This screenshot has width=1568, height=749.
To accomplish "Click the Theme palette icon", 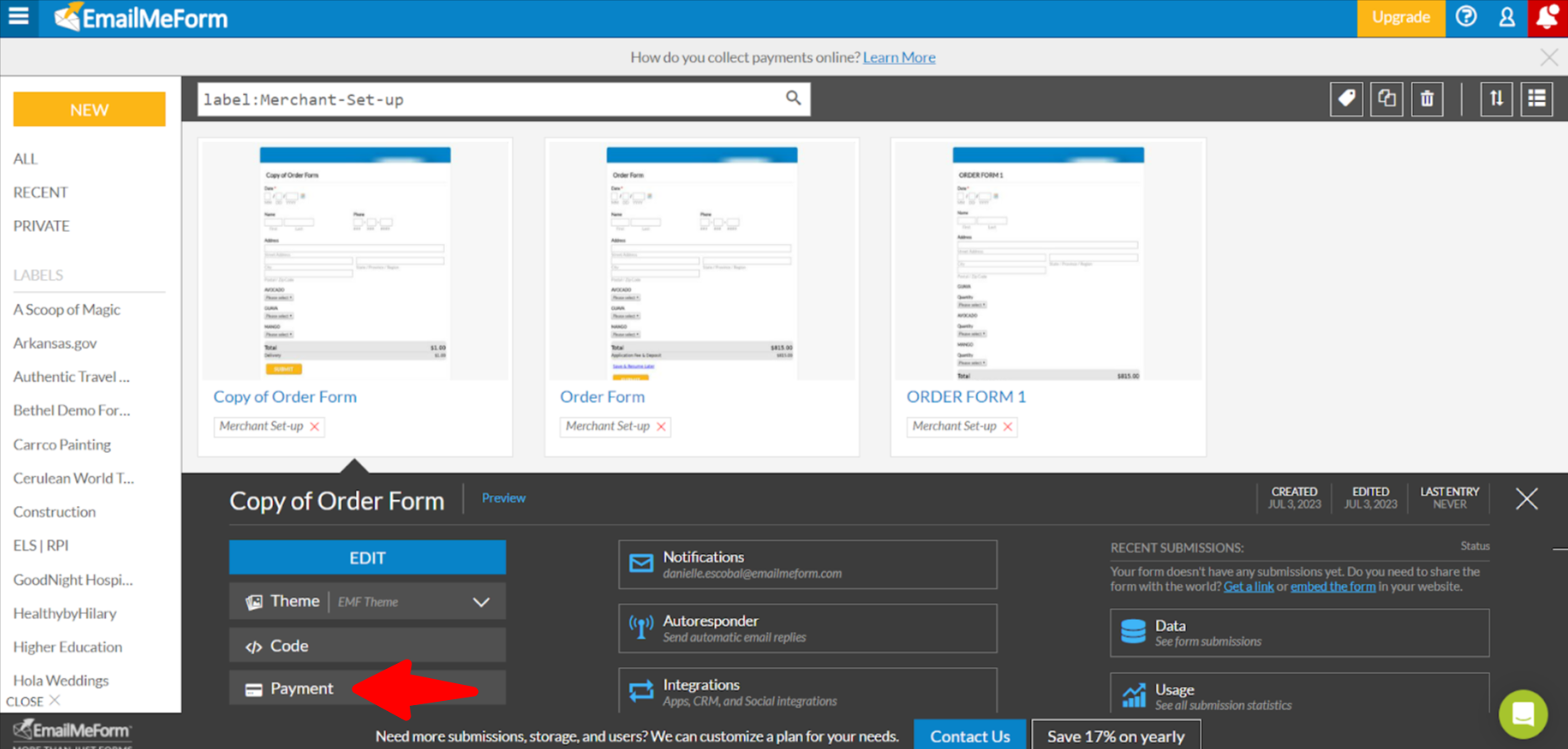I will [x=254, y=602].
